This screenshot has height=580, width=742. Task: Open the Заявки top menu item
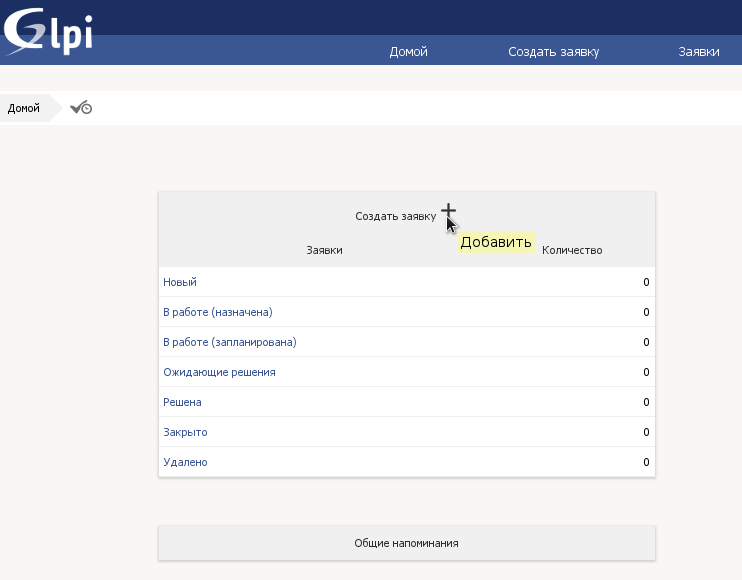click(x=699, y=52)
